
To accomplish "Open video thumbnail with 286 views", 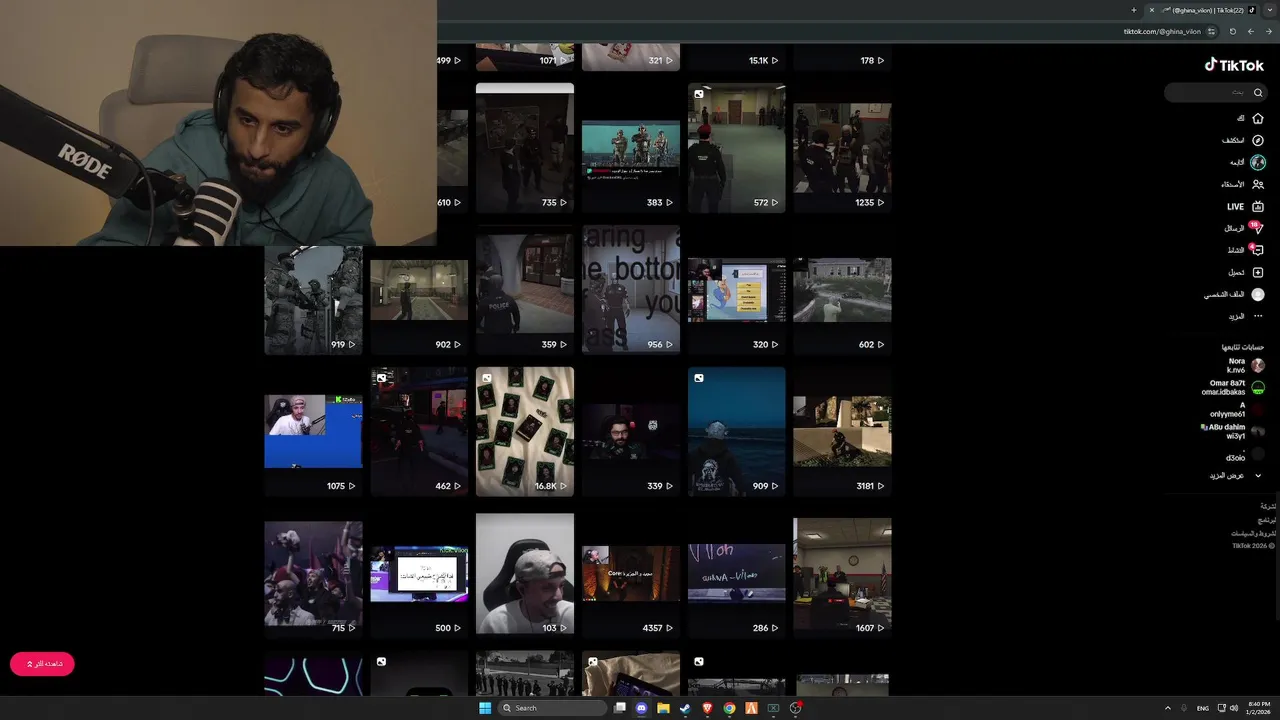I will tap(737, 573).
